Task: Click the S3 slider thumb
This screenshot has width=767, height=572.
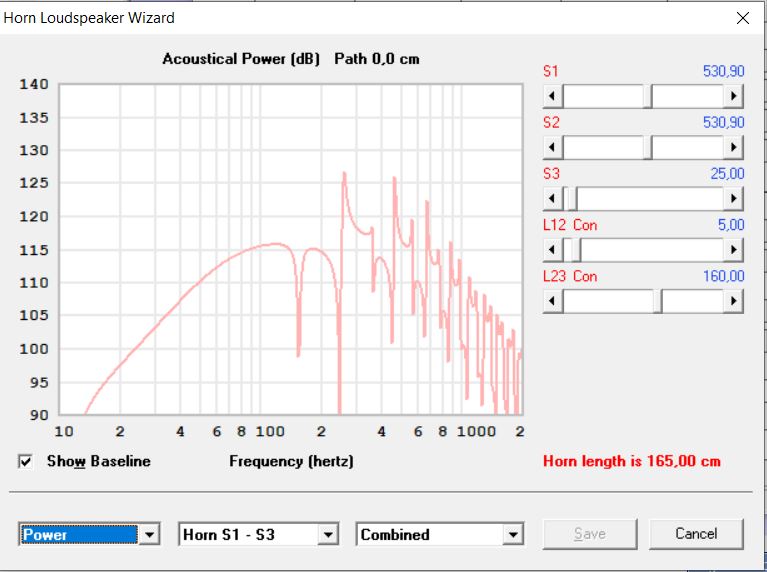Action: tap(570, 199)
